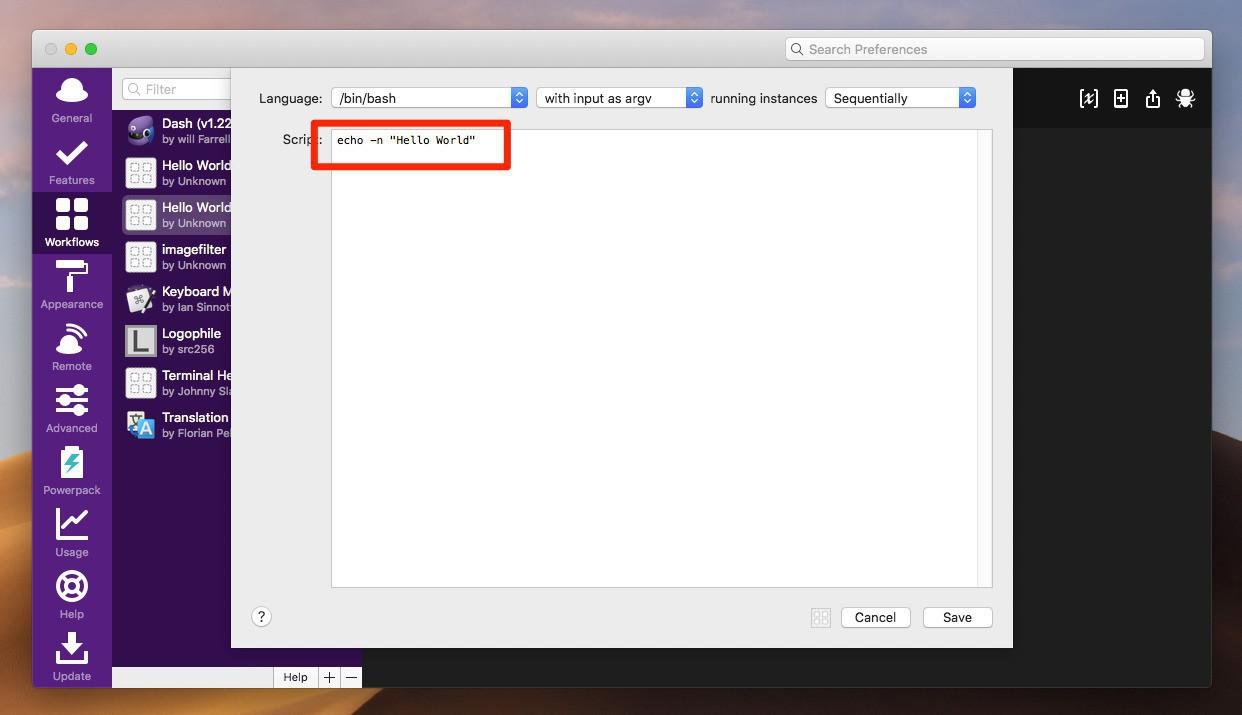Image resolution: width=1242 pixels, height=715 pixels.
Task: Select the Translation workflow
Action: [x=176, y=425]
